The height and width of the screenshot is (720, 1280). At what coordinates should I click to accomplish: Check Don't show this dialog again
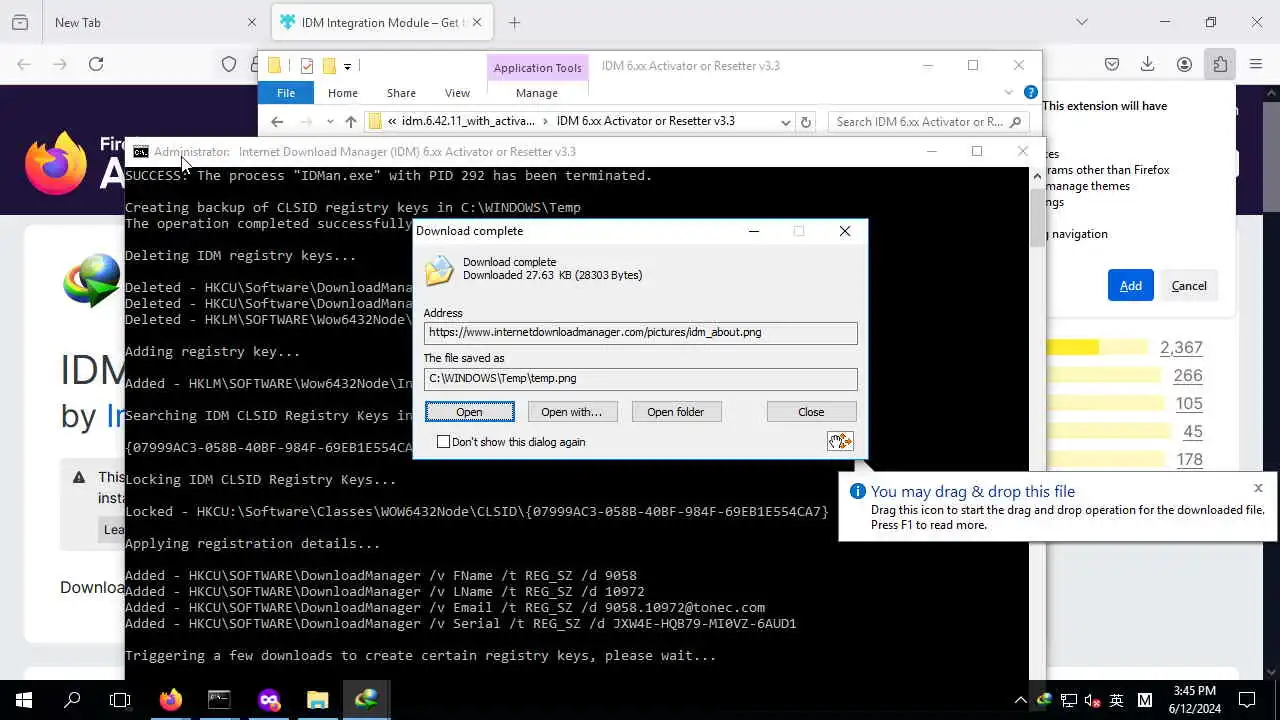pos(443,442)
